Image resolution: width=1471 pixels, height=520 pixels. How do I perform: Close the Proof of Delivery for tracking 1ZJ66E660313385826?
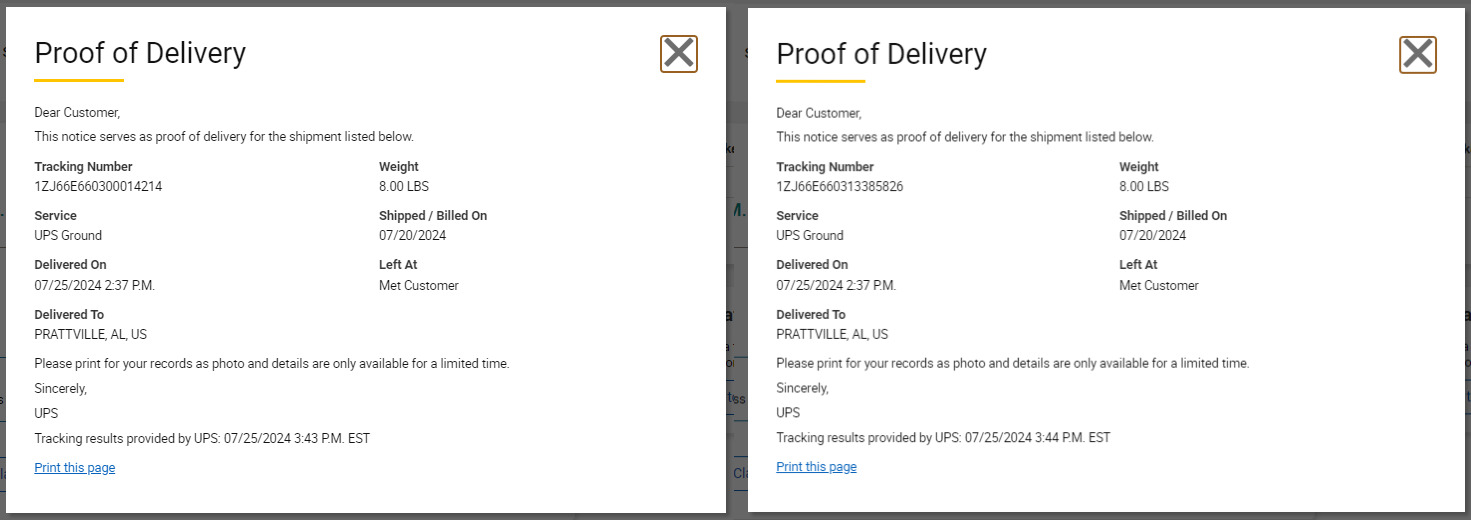click(1418, 54)
